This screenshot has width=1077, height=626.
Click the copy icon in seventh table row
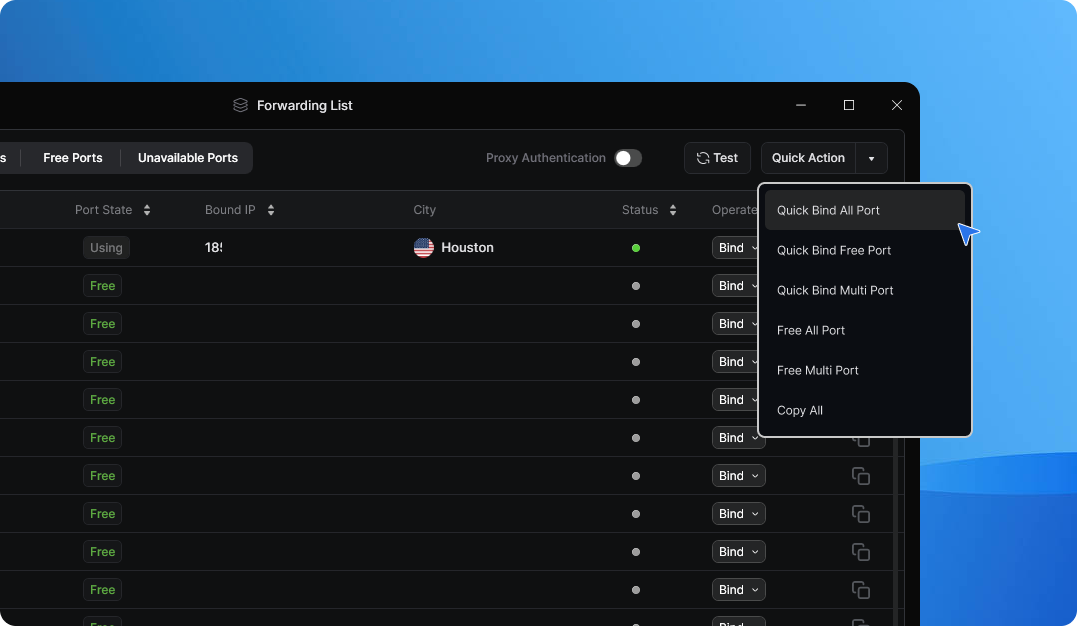pos(860,476)
